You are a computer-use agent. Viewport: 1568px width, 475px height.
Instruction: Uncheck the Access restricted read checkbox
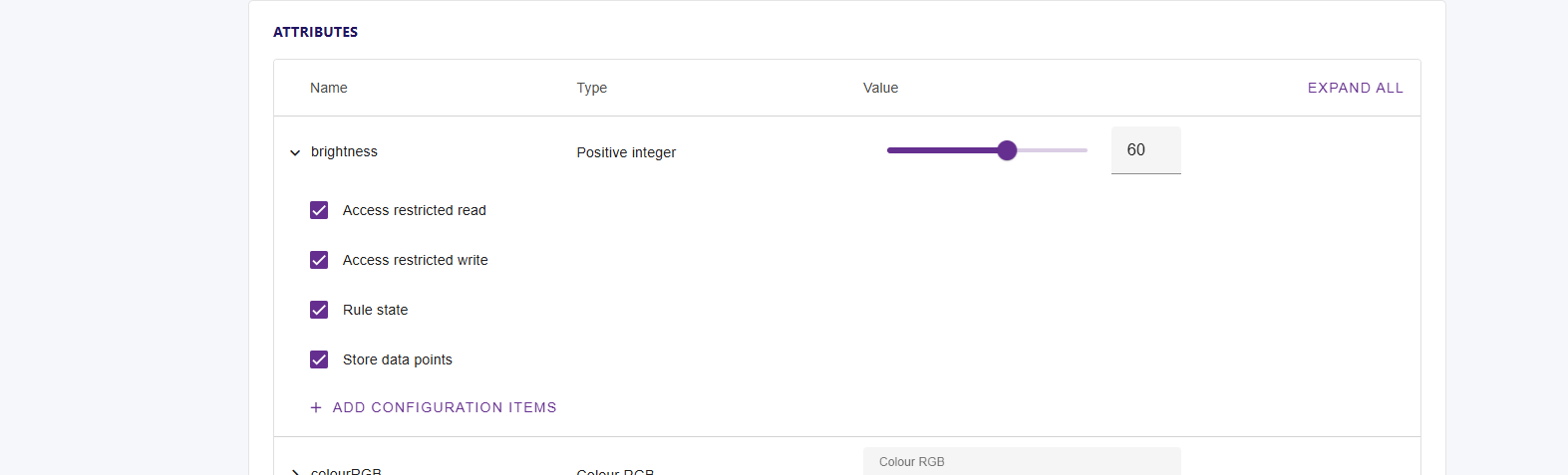coord(319,210)
